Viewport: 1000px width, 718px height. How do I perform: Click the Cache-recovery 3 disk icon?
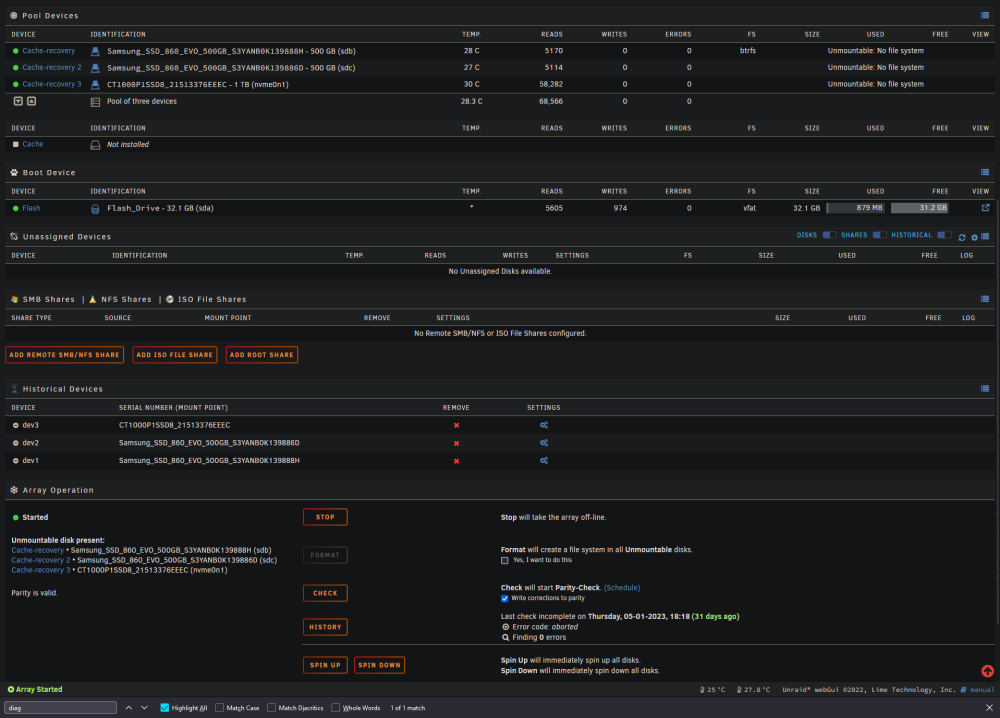pos(95,84)
